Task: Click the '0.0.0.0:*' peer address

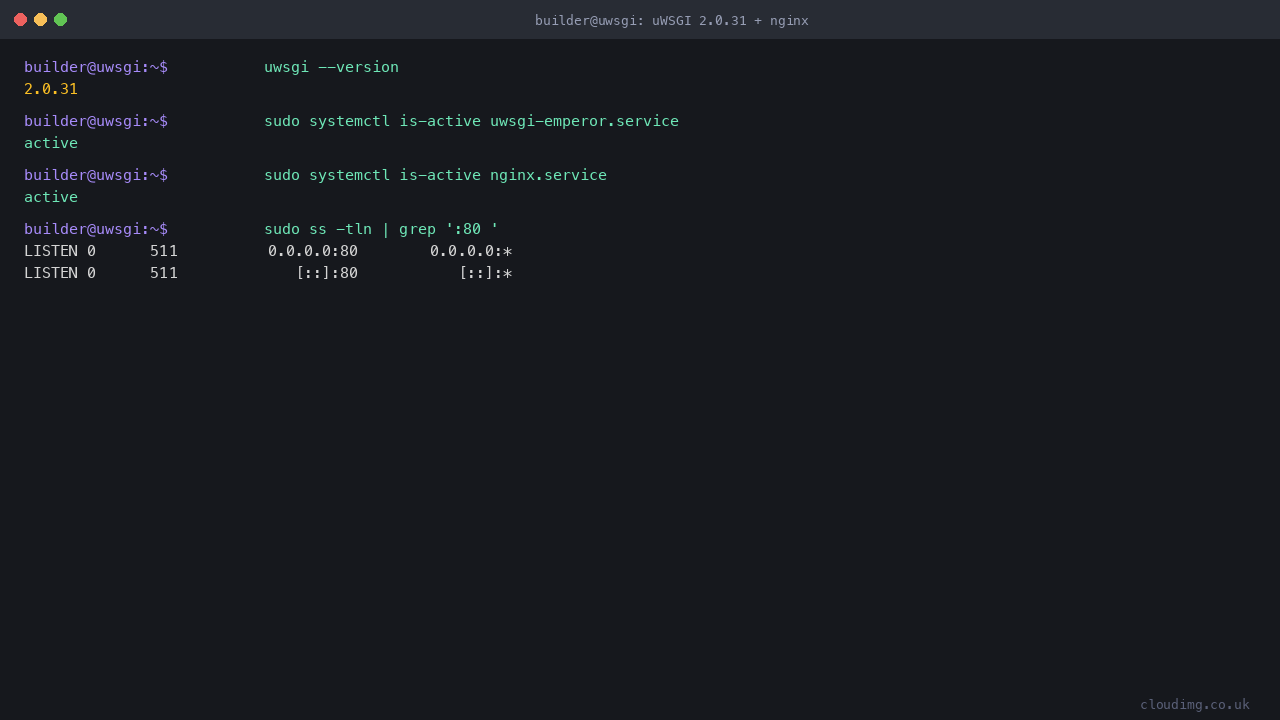Action: [471, 251]
